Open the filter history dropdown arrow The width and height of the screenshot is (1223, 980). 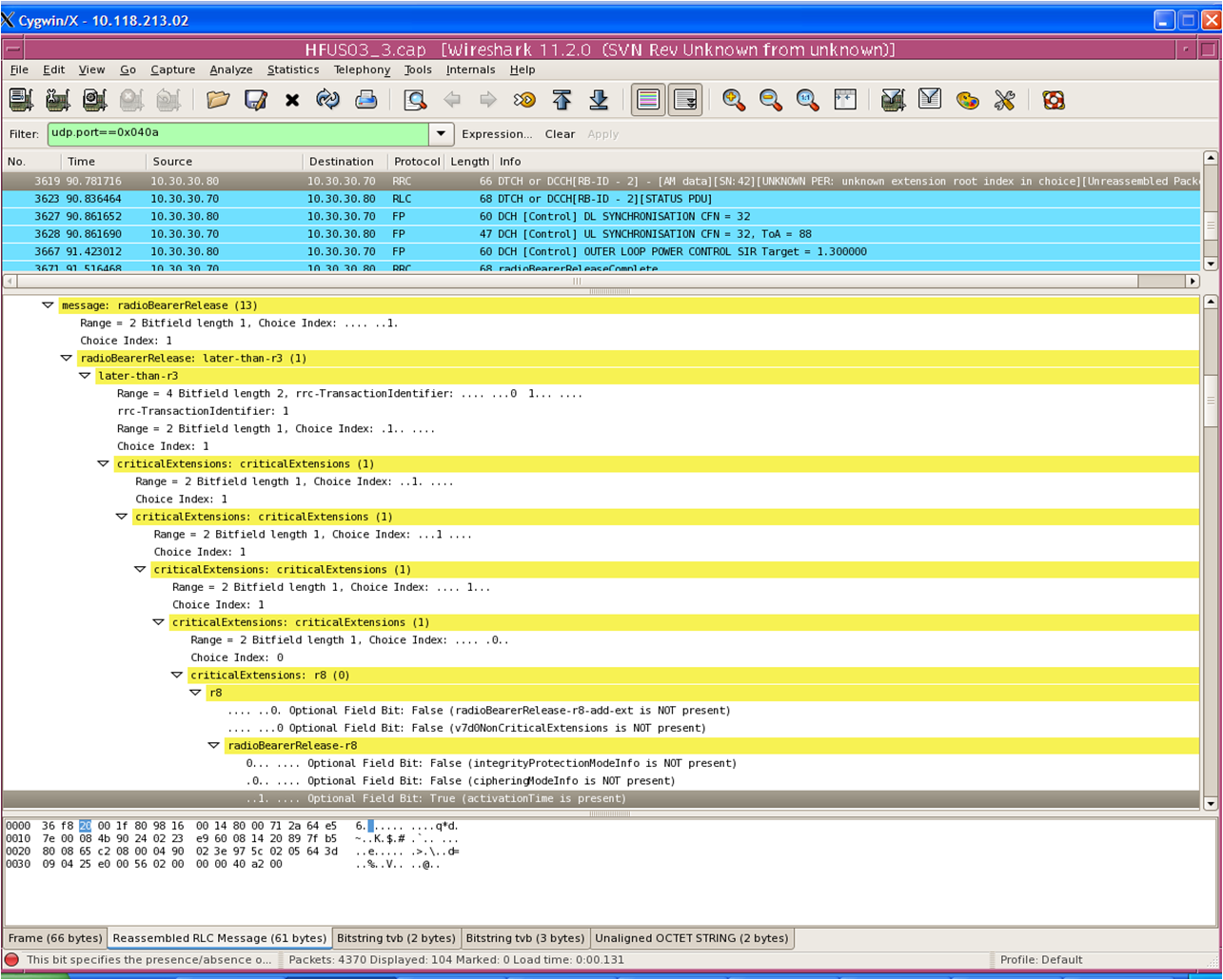442,134
